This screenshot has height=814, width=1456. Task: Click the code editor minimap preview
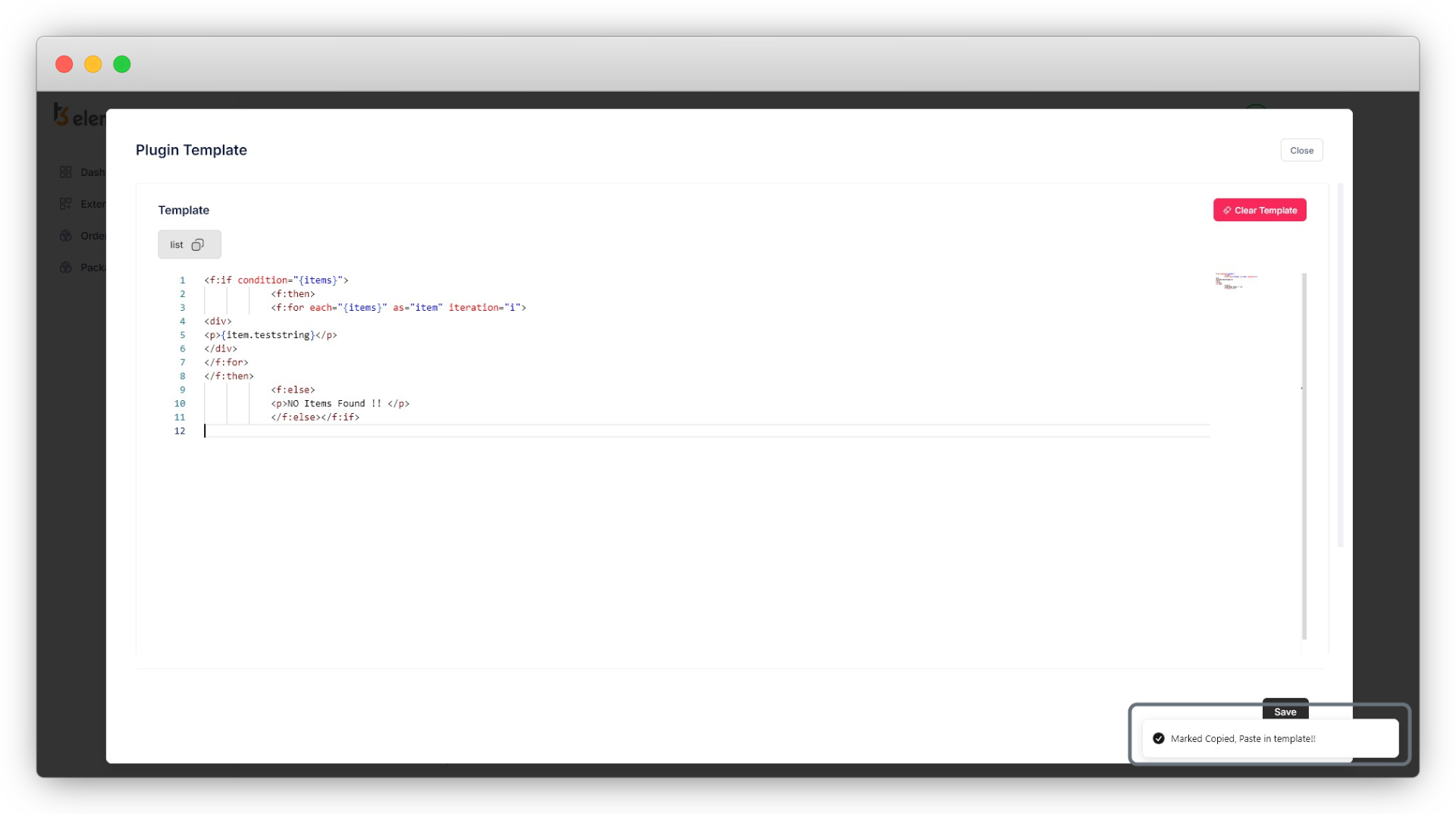click(x=1236, y=281)
